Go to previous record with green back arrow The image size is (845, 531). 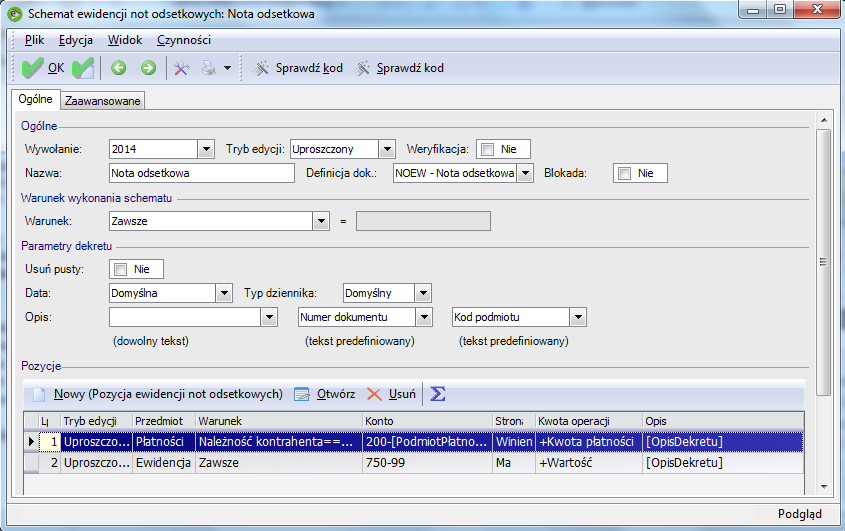point(119,68)
